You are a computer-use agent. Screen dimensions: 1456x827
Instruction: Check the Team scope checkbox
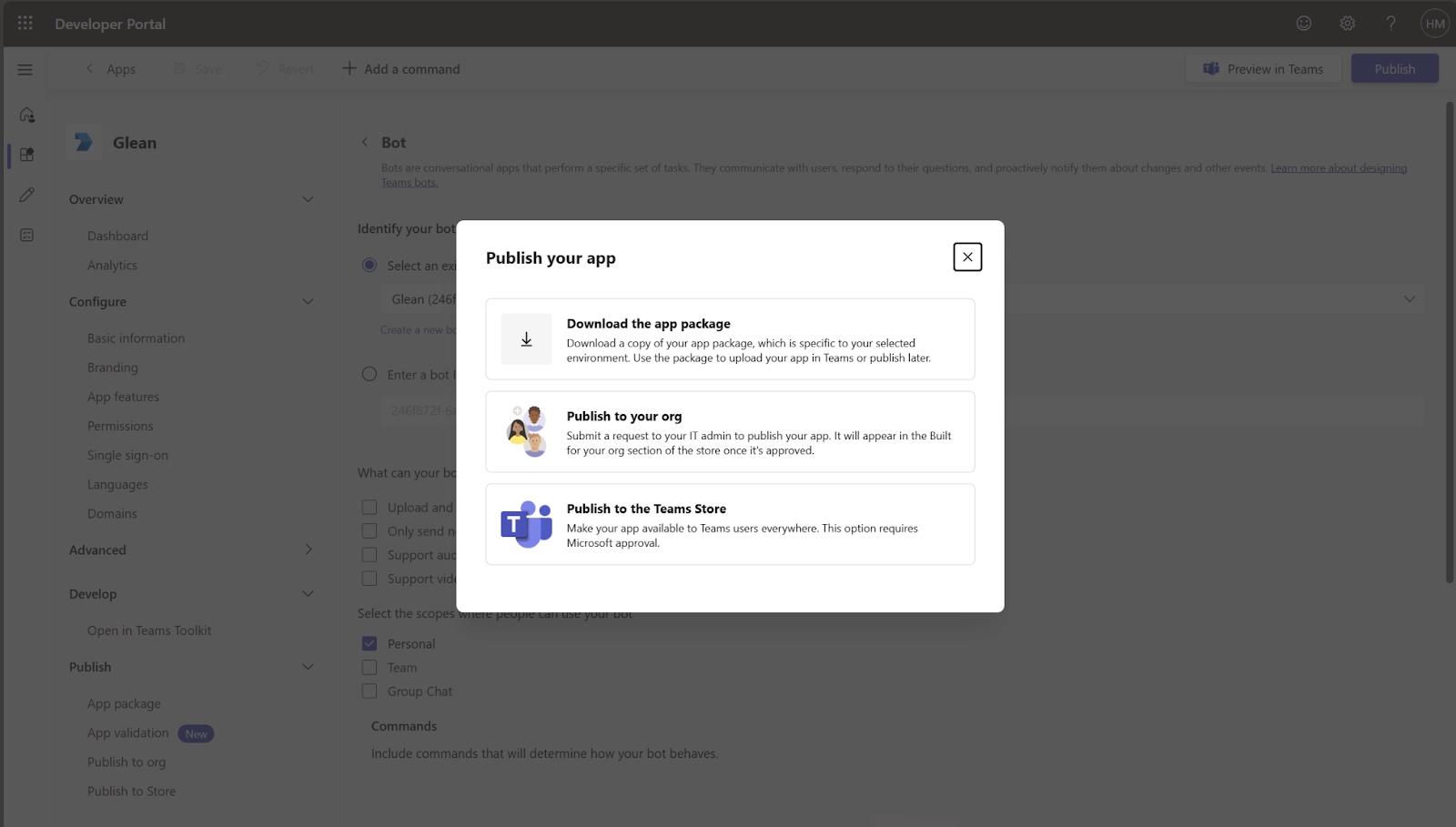(x=369, y=667)
